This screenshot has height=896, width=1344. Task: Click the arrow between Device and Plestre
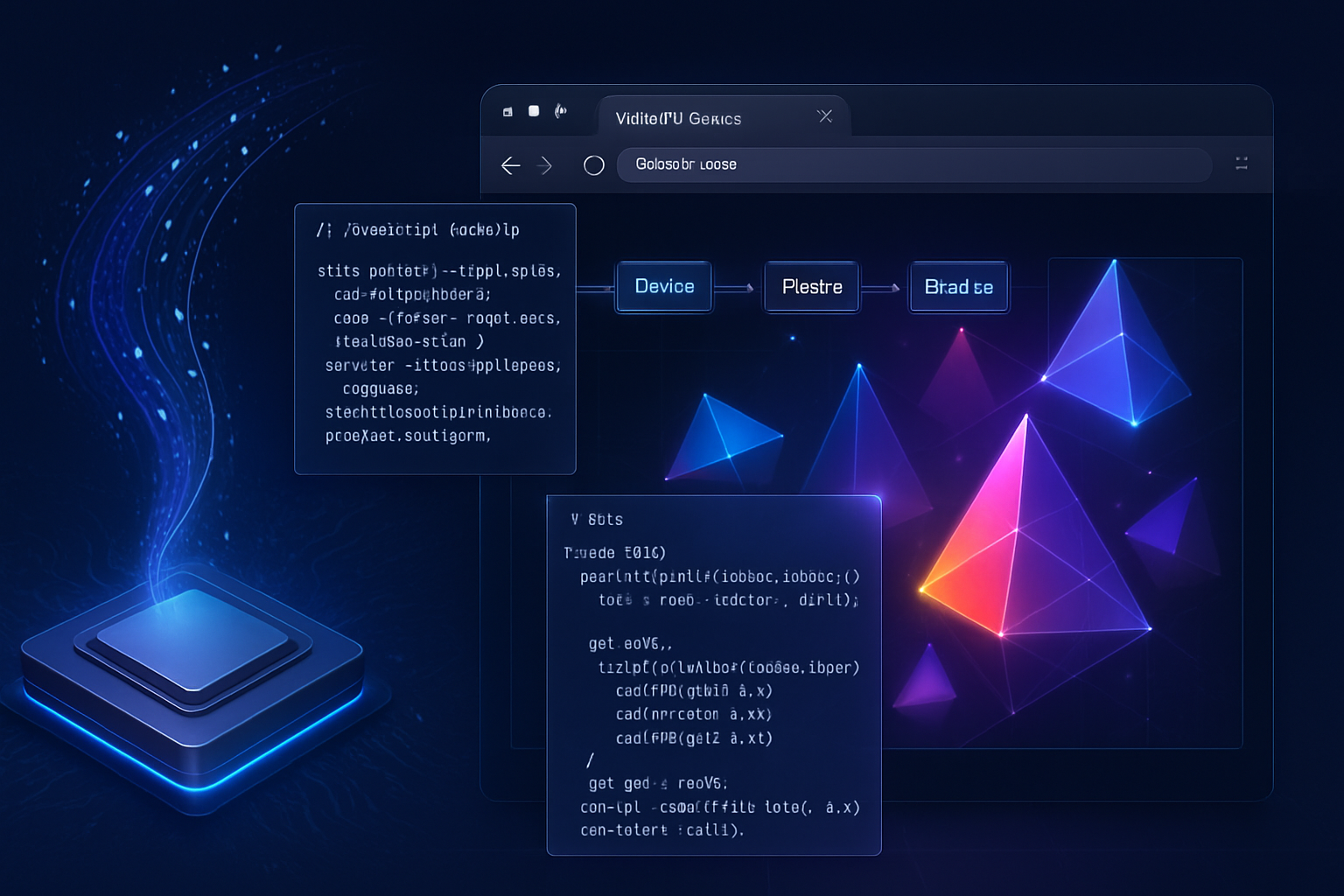737,287
